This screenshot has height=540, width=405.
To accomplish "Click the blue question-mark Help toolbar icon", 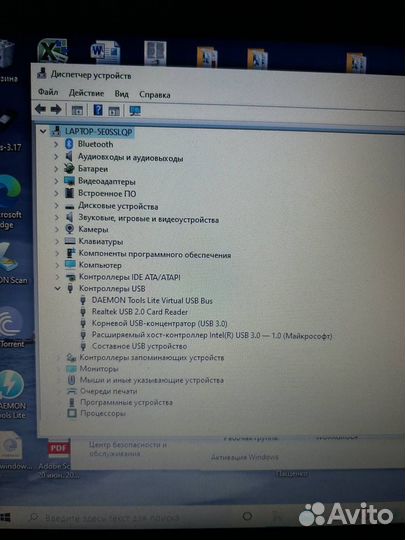I will tap(98, 110).
